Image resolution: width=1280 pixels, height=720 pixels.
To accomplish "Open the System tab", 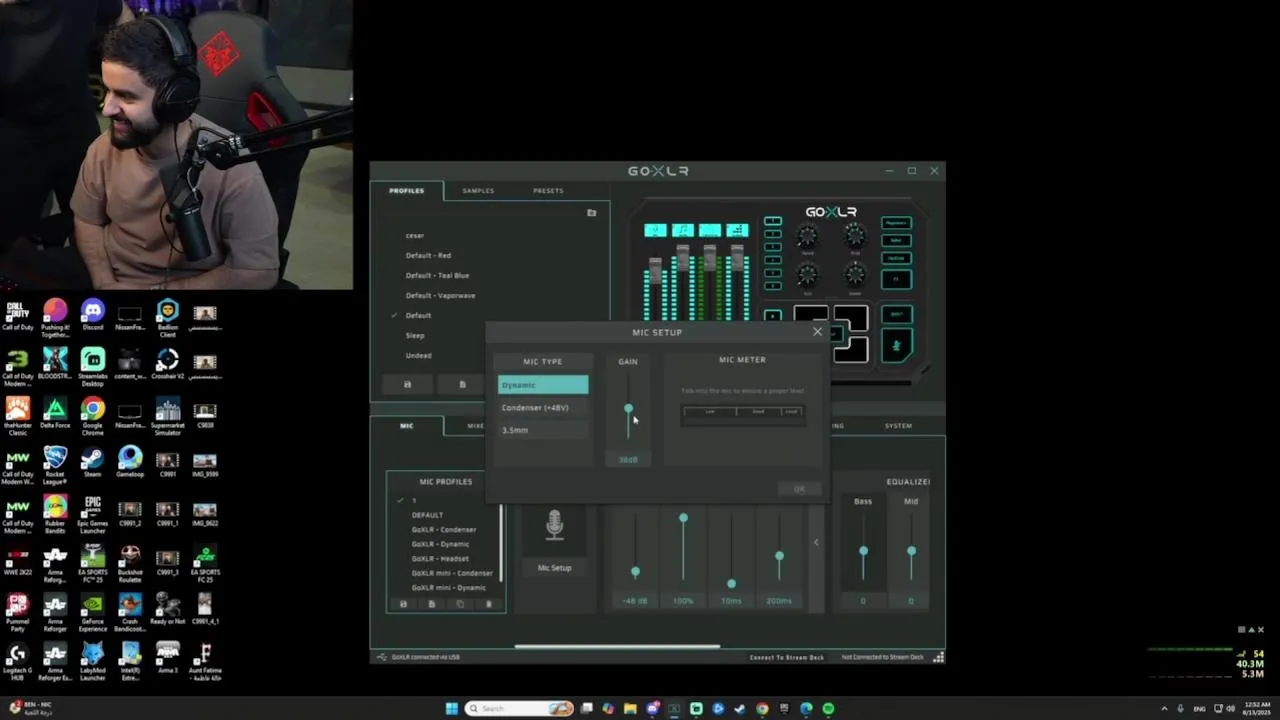I will point(898,426).
